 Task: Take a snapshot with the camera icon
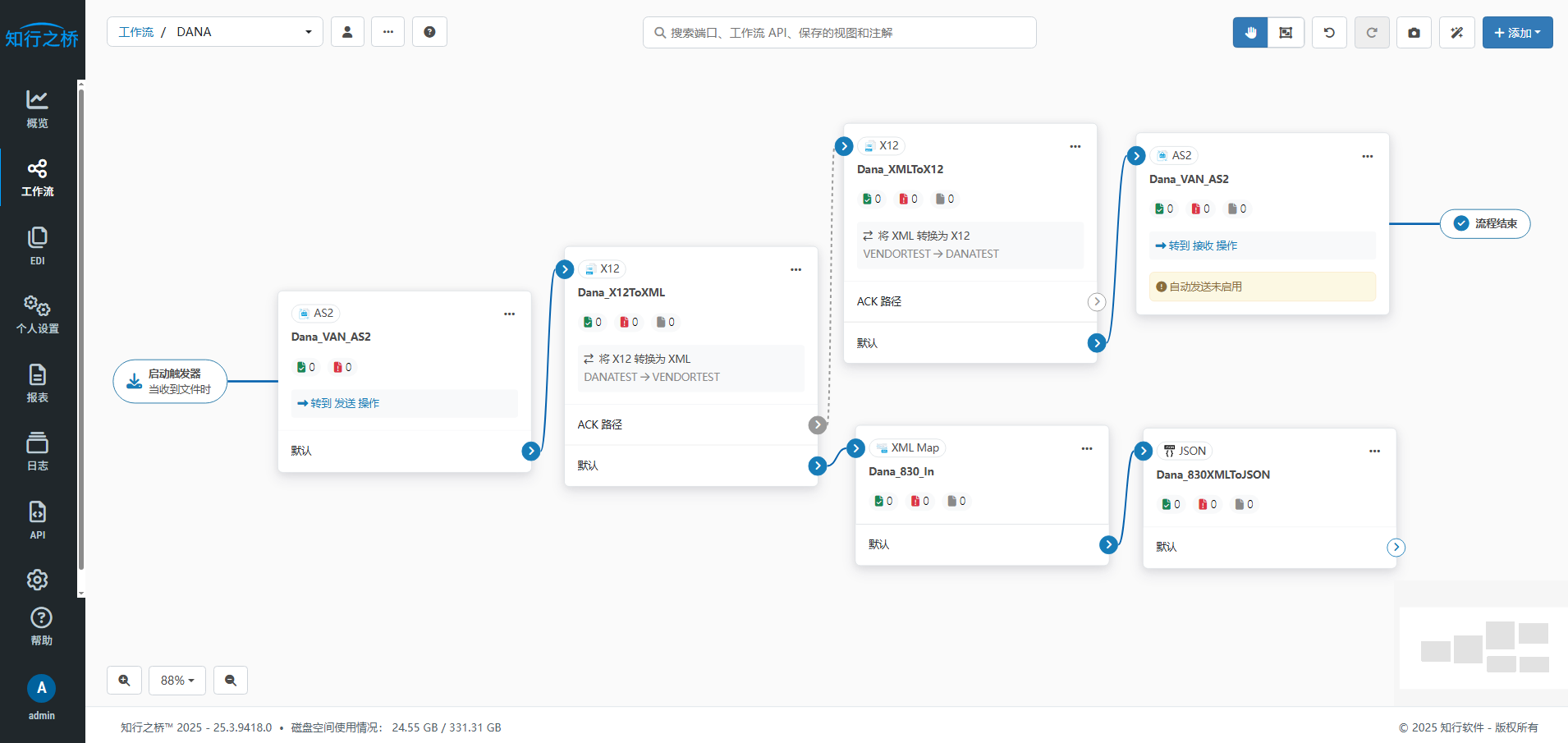(x=1414, y=33)
